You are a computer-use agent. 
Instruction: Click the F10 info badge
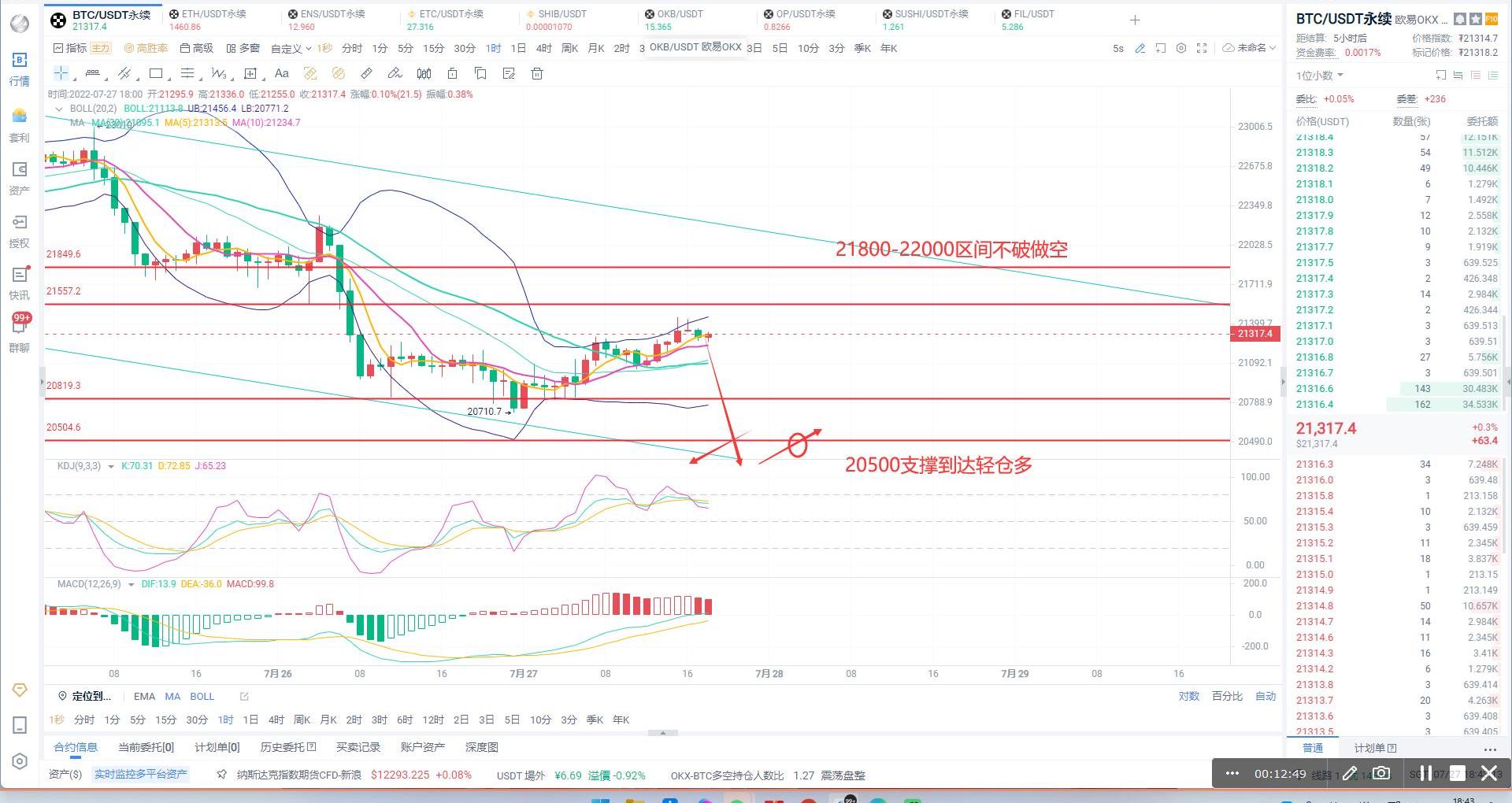1492,19
